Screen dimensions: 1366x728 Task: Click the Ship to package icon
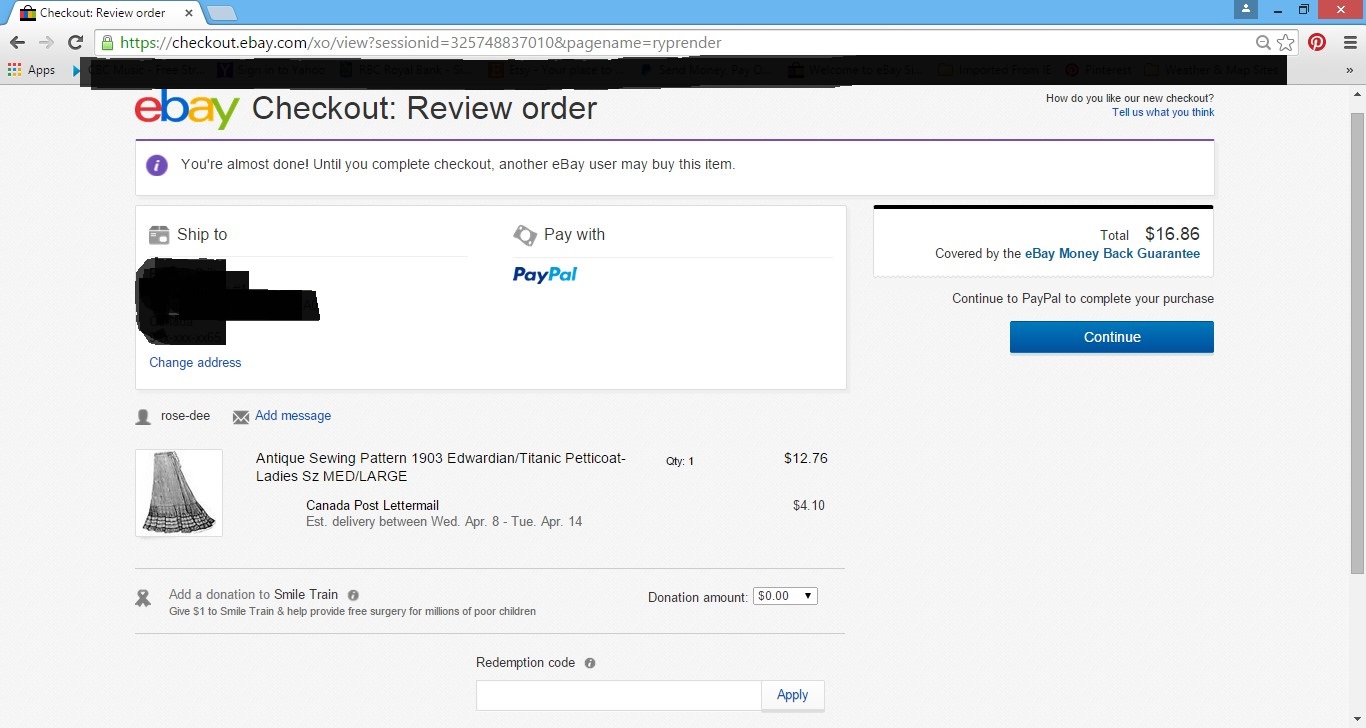159,235
